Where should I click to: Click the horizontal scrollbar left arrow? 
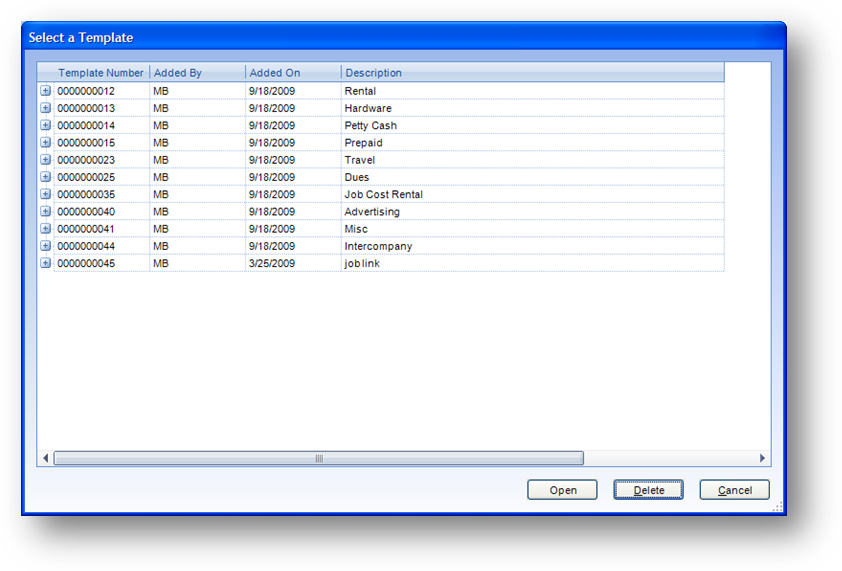pos(46,458)
